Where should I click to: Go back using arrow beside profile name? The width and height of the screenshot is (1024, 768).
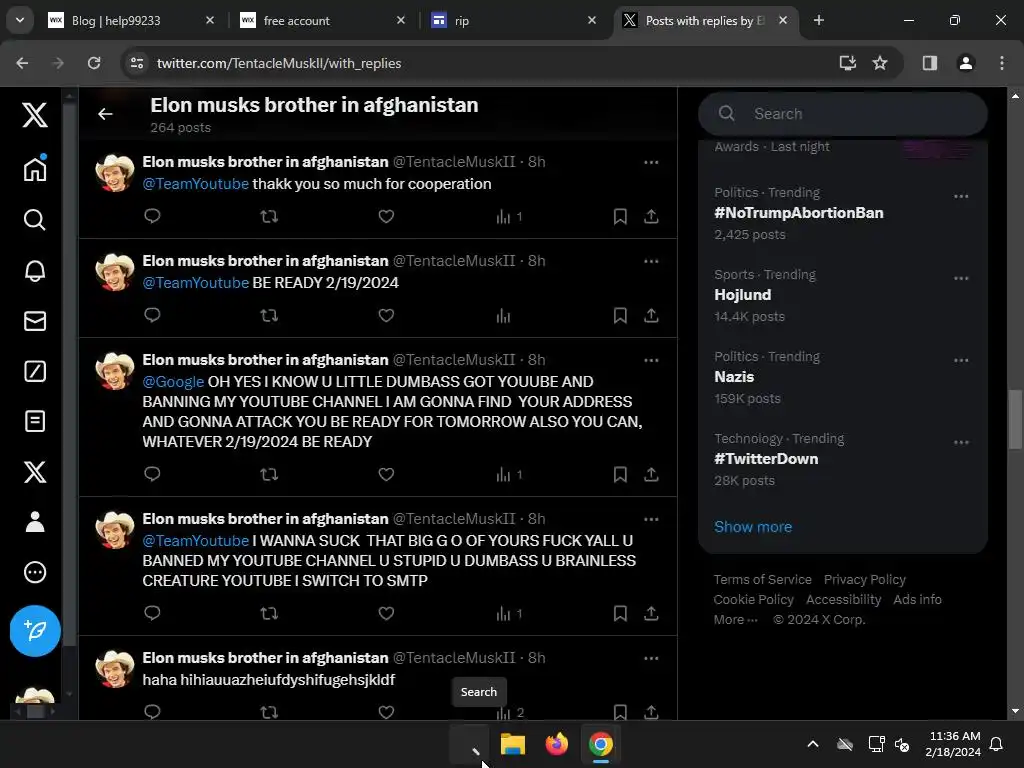105,114
